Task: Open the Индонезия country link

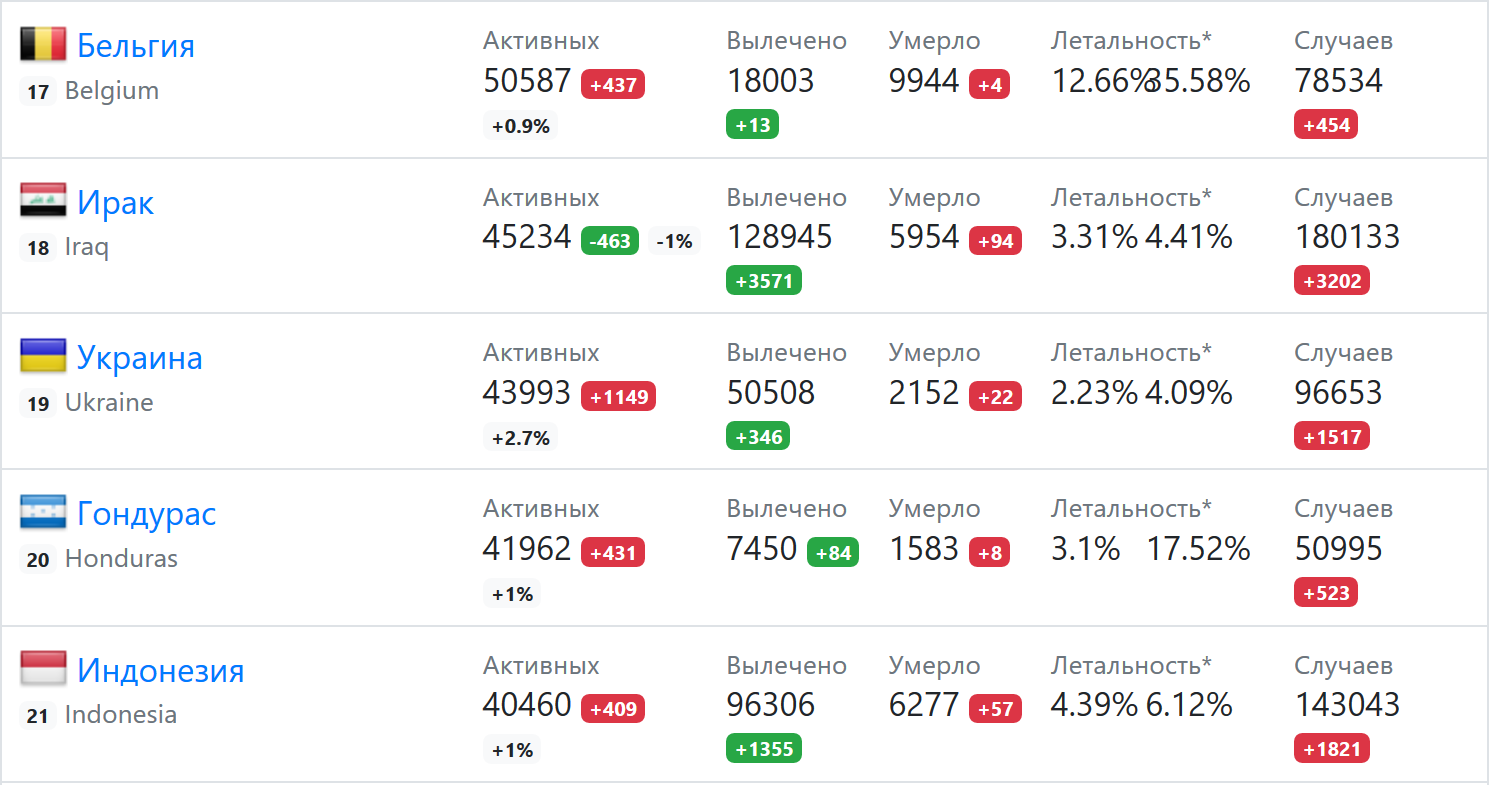Action: (x=161, y=670)
